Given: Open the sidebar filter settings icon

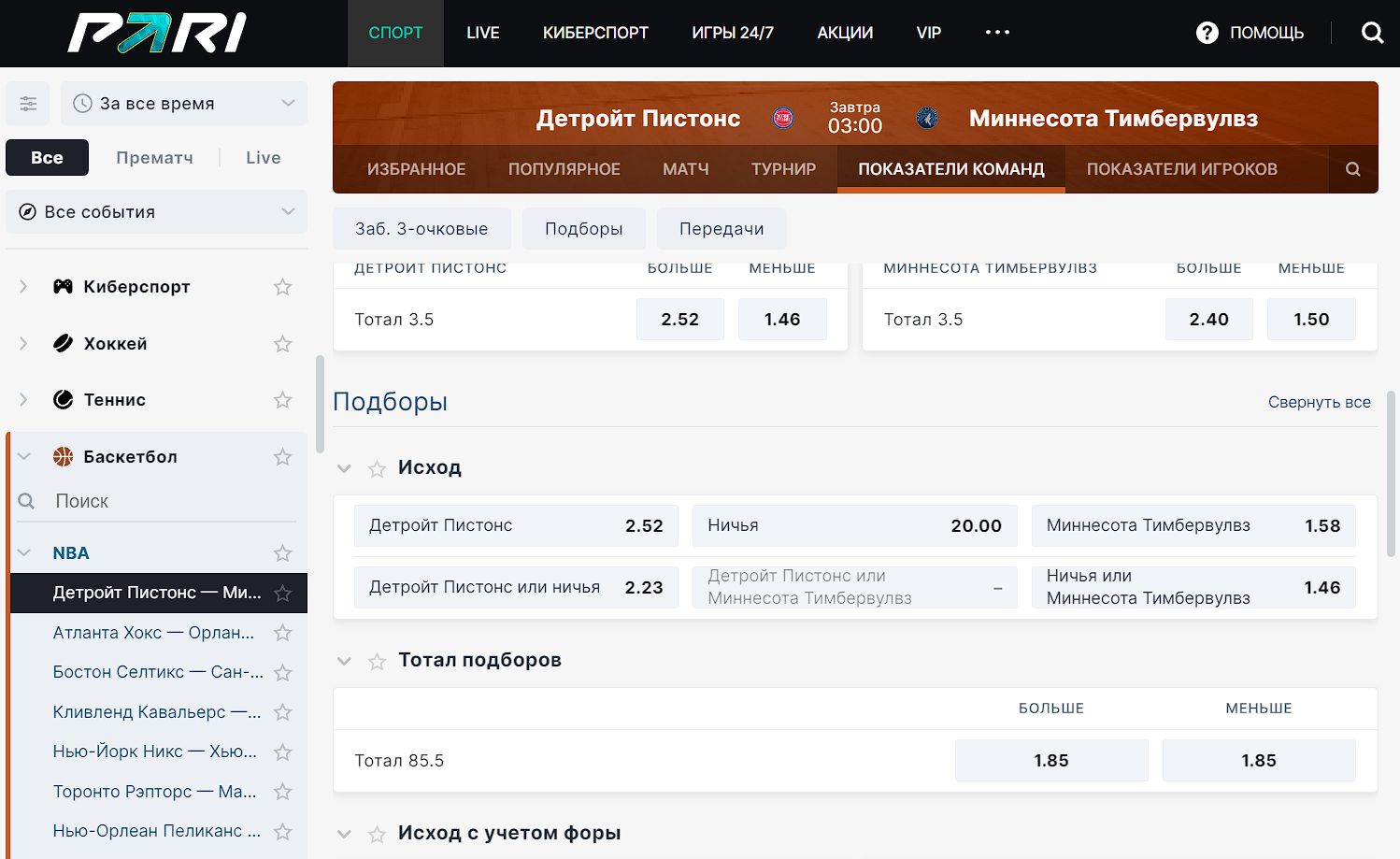Looking at the screenshot, I should click(28, 104).
